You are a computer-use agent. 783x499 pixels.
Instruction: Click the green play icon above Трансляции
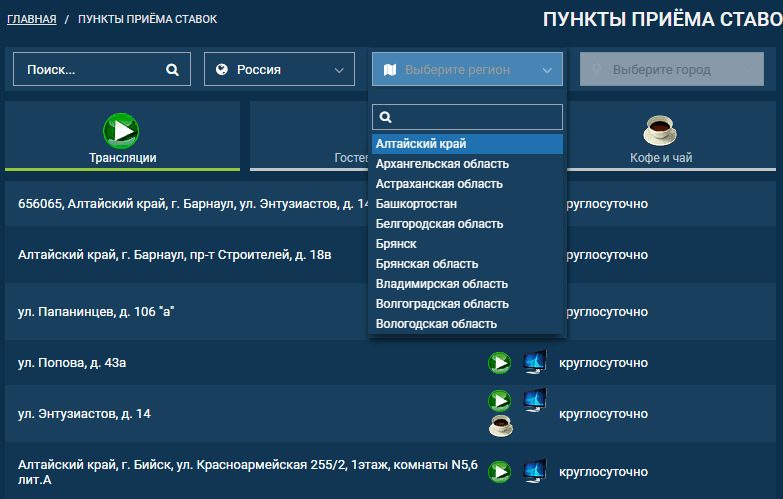(x=121, y=131)
